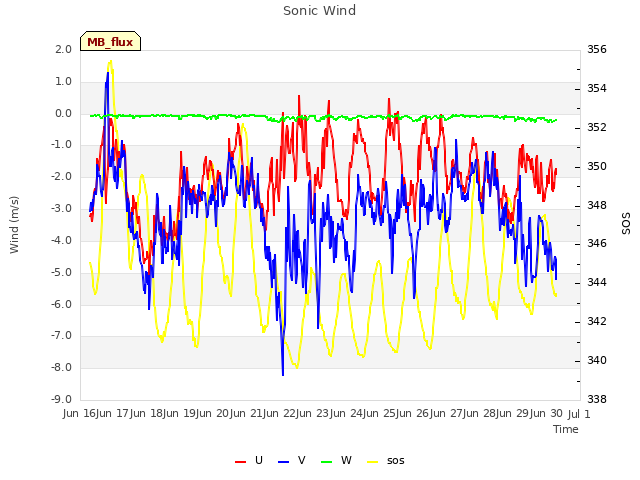
Task: Click the 0.0 wind axis value
Action: pos(64,113)
